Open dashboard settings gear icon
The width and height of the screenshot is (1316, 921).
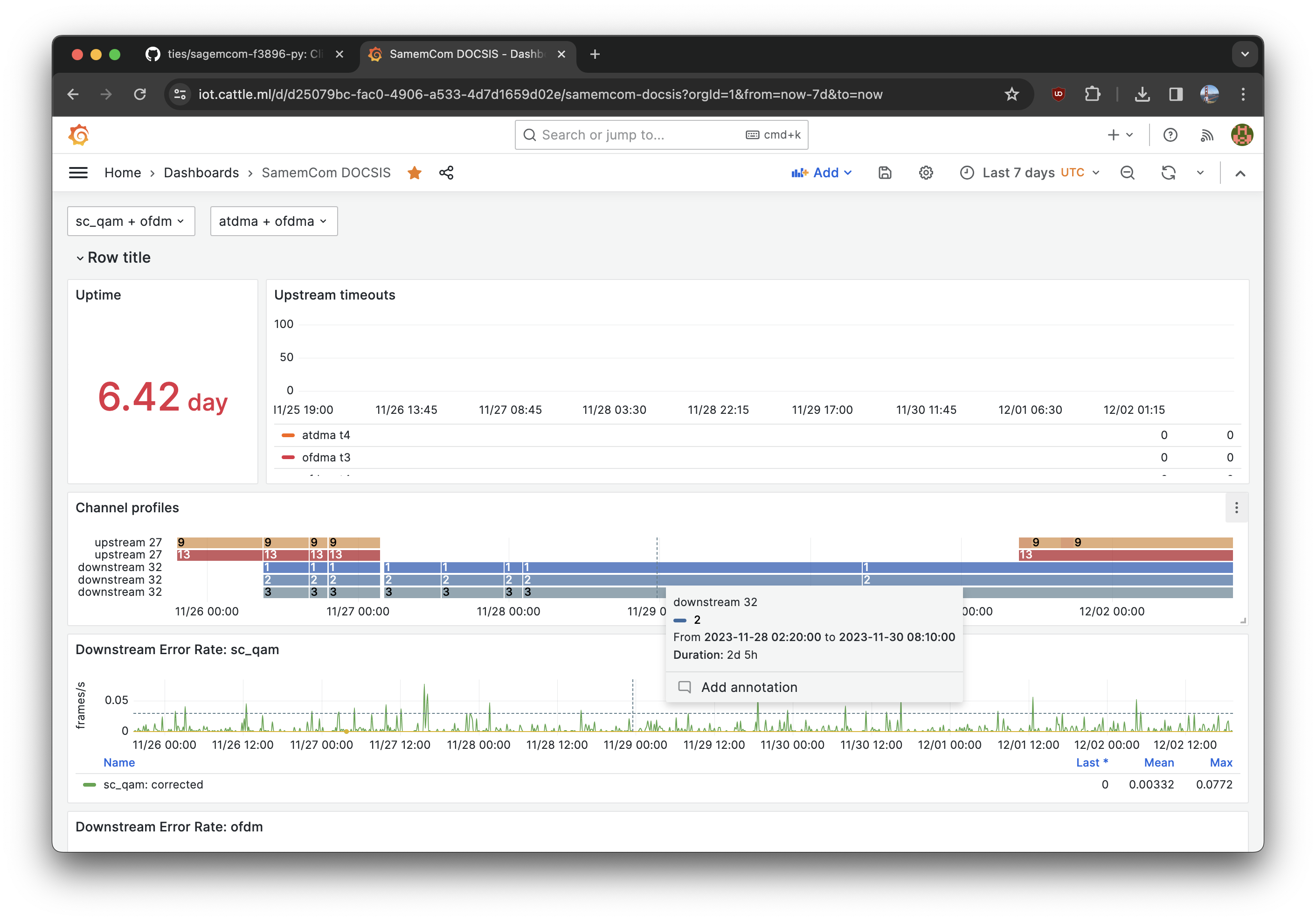pos(926,173)
